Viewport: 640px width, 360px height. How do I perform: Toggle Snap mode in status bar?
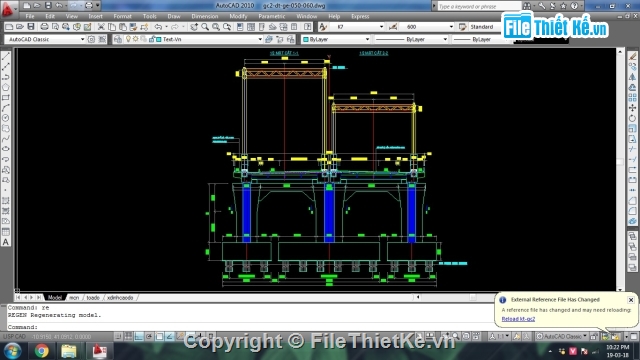(118, 336)
